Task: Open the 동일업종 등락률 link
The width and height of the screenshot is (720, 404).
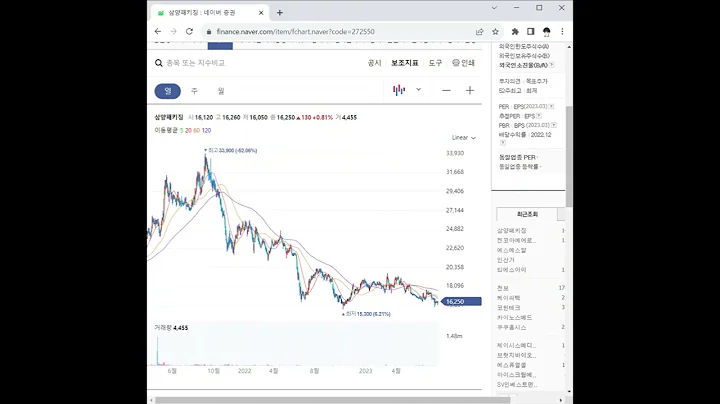Action: coord(520,167)
